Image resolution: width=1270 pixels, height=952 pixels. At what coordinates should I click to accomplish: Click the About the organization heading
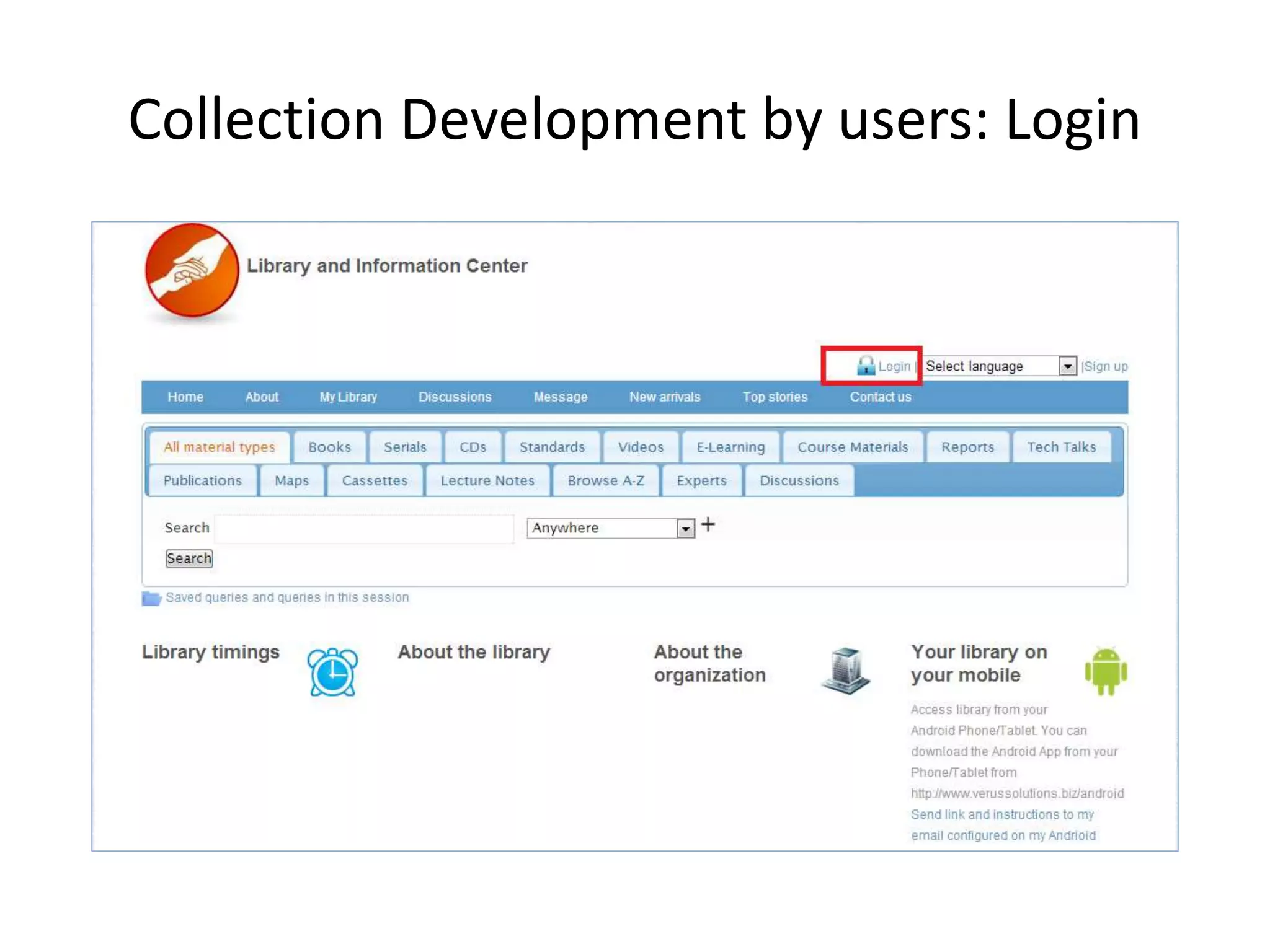pos(710,664)
